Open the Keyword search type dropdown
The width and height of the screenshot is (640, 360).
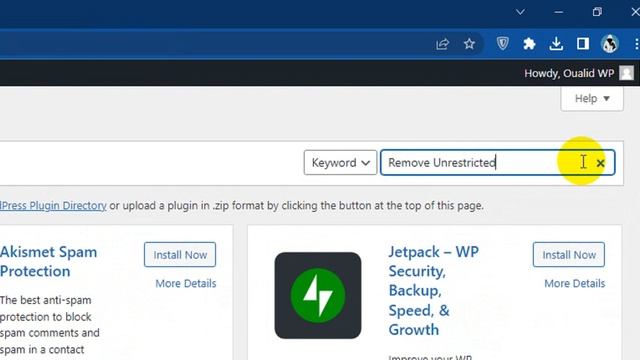(x=340, y=162)
